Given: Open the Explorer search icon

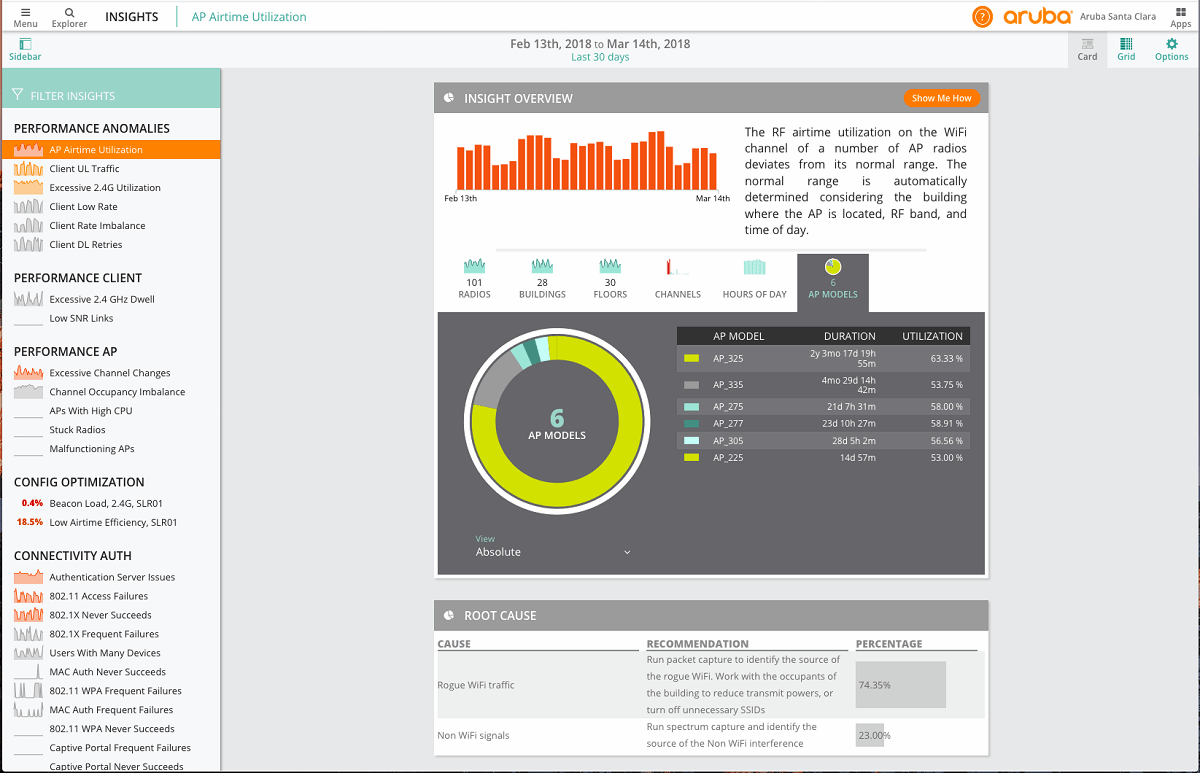Looking at the screenshot, I should coord(69,12).
